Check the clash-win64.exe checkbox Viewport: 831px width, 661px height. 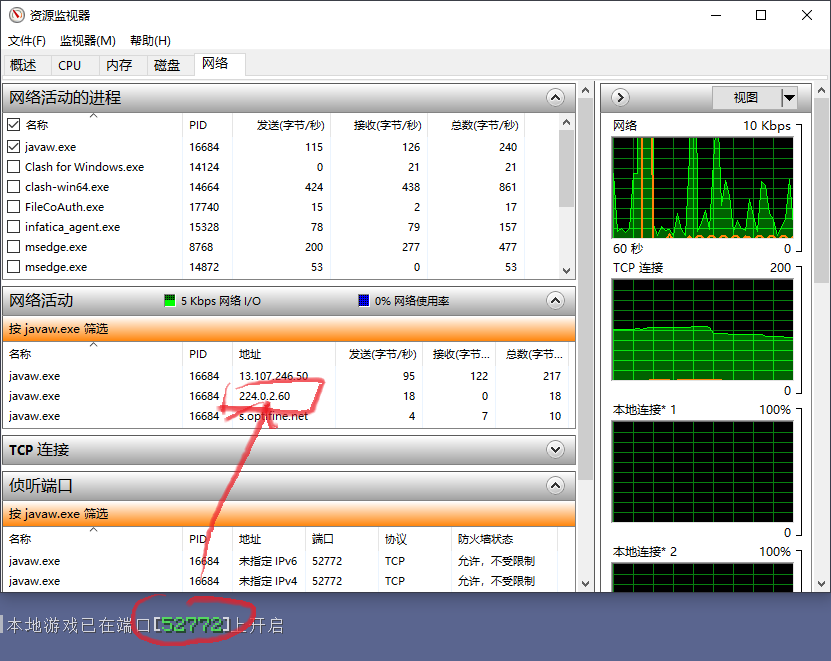(x=14, y=186)
